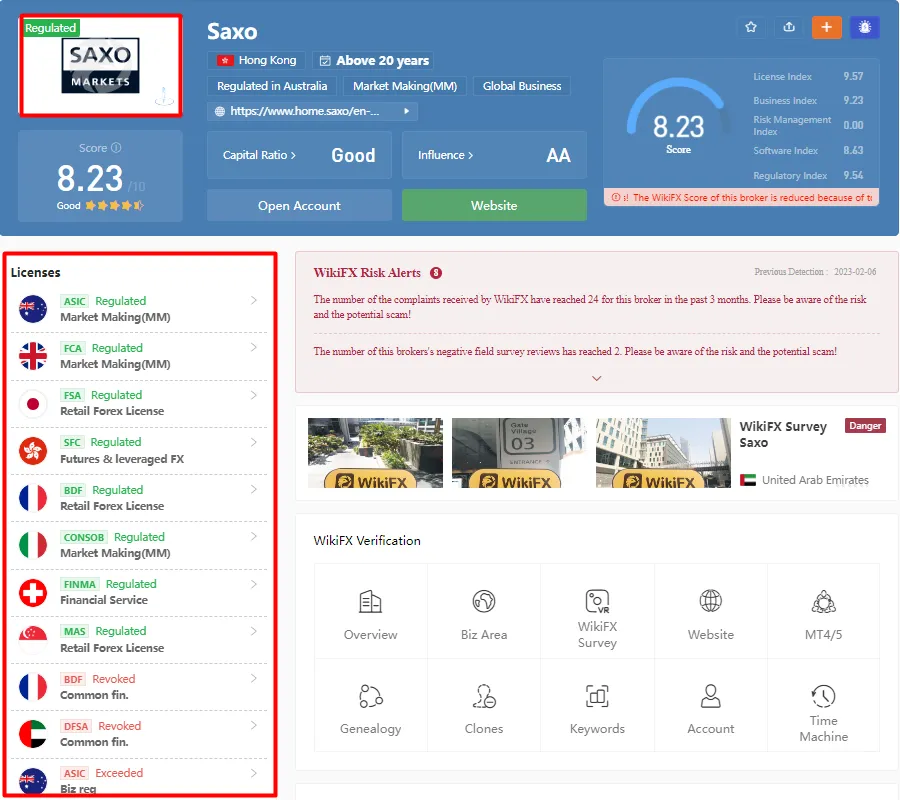The width and height of the screenshot is (900, 800).
Task: Click the score reduced warning banner
Action: [741, 197]
